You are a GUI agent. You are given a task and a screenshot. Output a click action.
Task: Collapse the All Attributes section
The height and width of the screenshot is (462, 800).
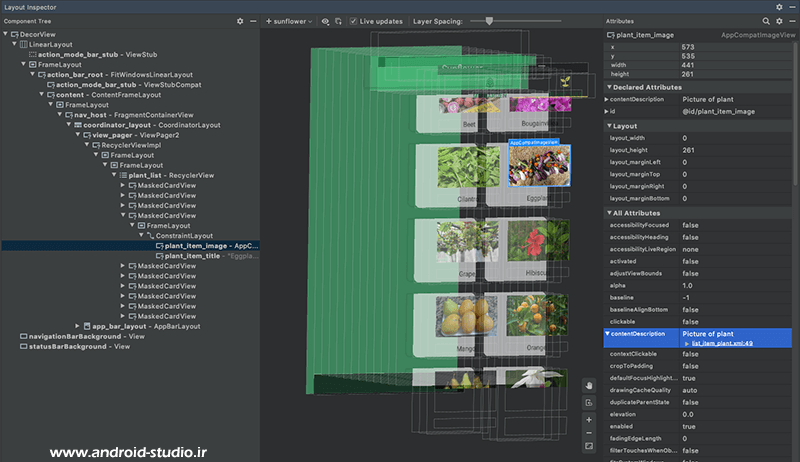click(x=608, y=213)
